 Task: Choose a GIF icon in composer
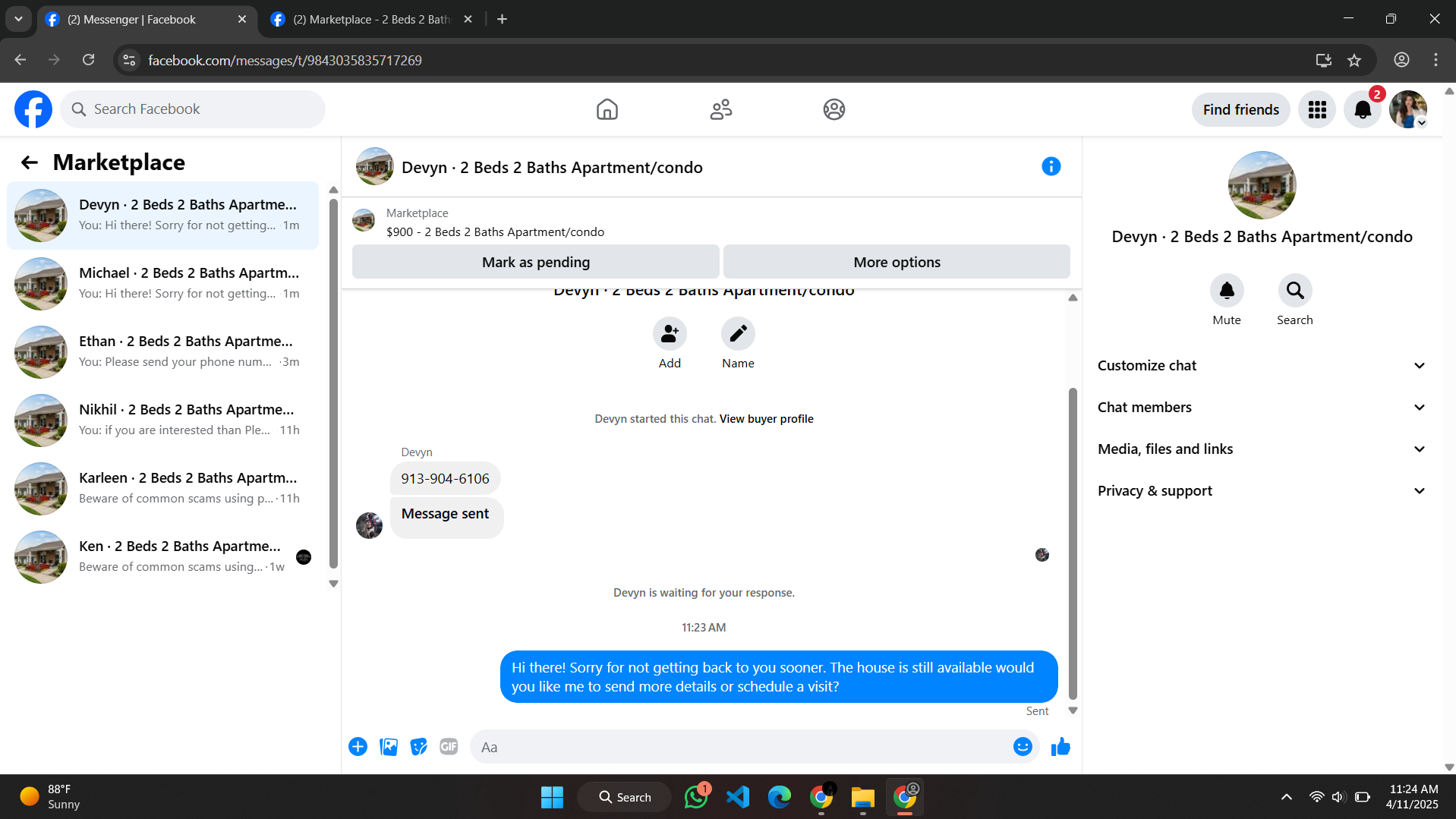pyautogui.click(x=449, y=747)
